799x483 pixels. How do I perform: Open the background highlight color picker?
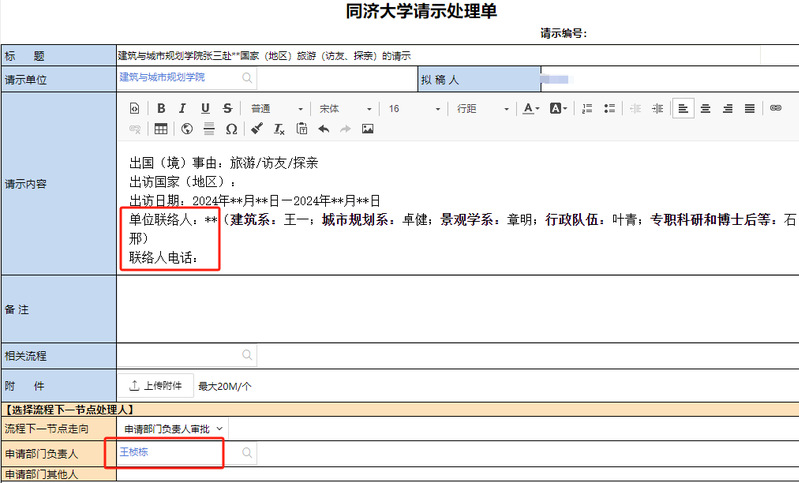pyautogui.click(x=558, y=108)
